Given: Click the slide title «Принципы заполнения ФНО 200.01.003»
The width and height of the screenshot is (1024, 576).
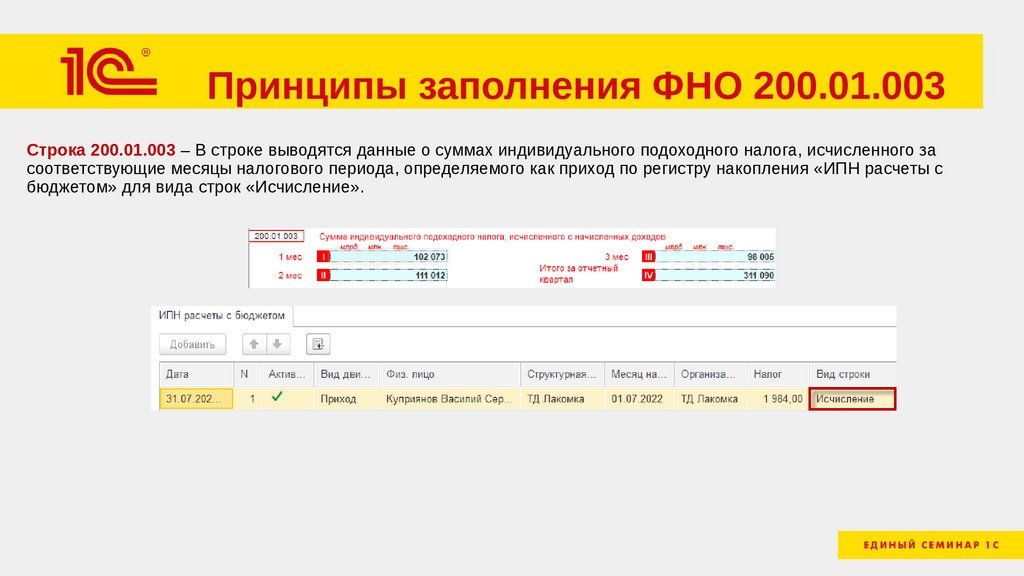Looking at the screenshot, I should pyautogui.click(x=576, y=86).
